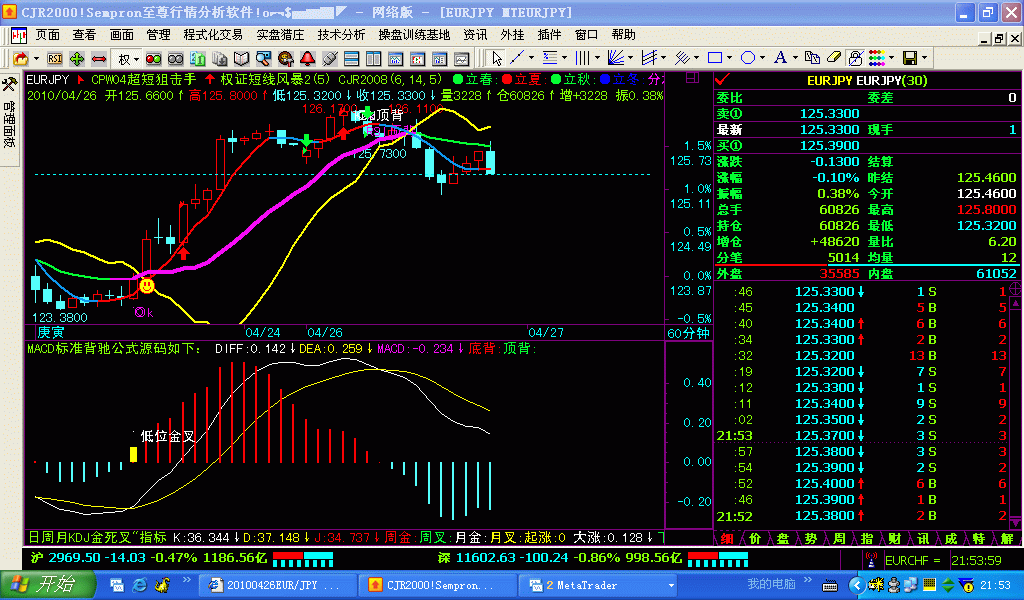Select the line drawing tool
Screen dimensions: 1024x600
coord(517,58)
